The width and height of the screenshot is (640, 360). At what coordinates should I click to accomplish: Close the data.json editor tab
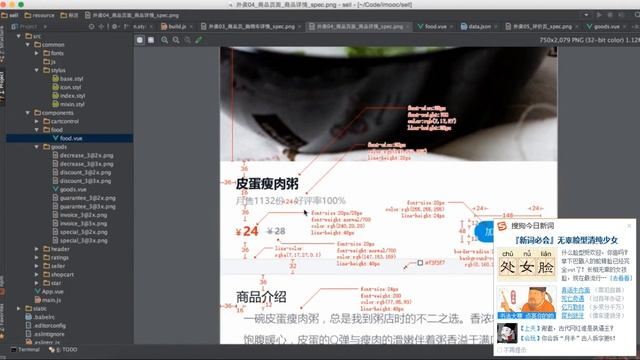[x=496, y=27]
